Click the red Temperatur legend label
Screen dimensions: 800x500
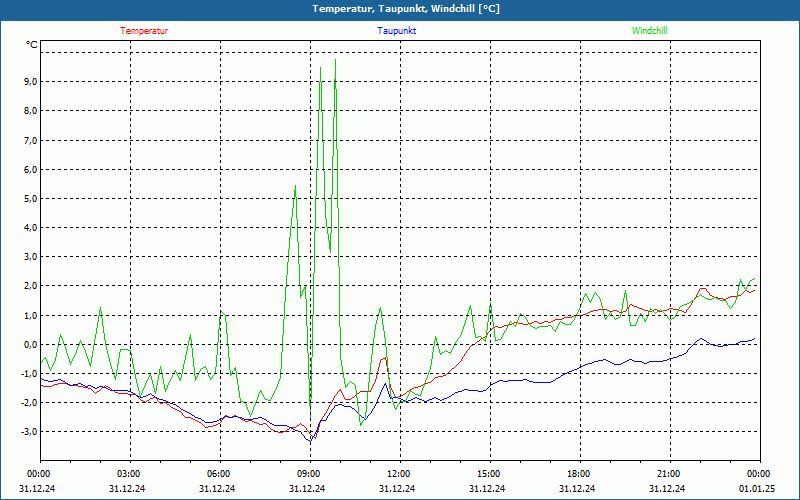click(x=144, y=31)
